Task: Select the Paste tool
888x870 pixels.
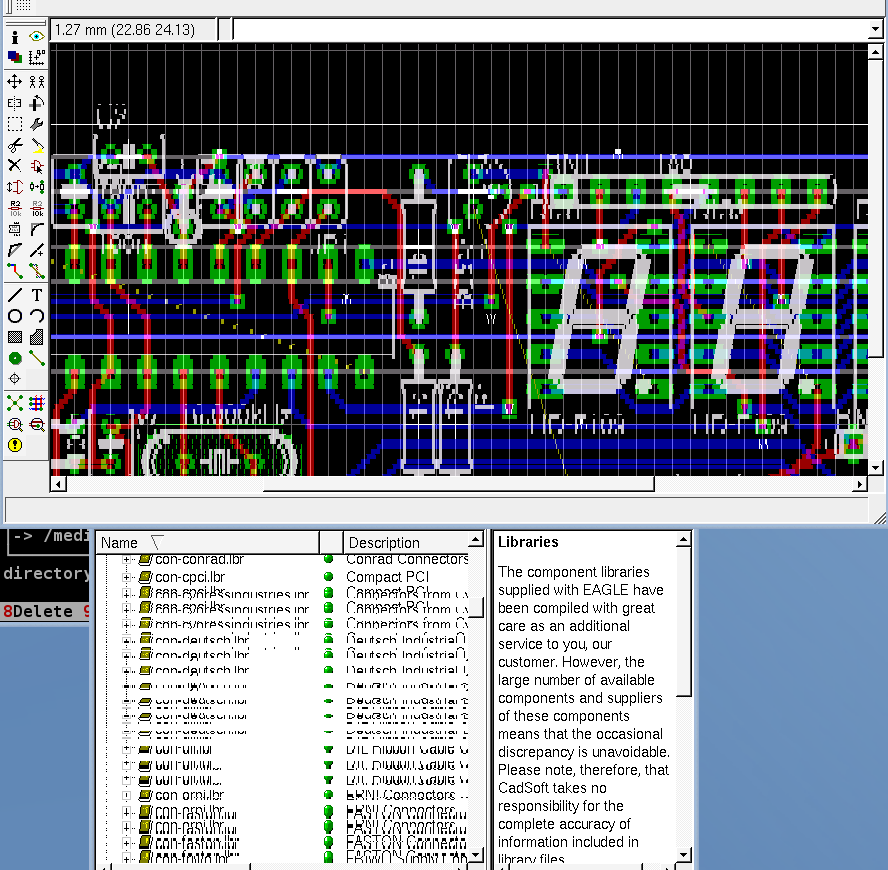Action: point(37,145)
